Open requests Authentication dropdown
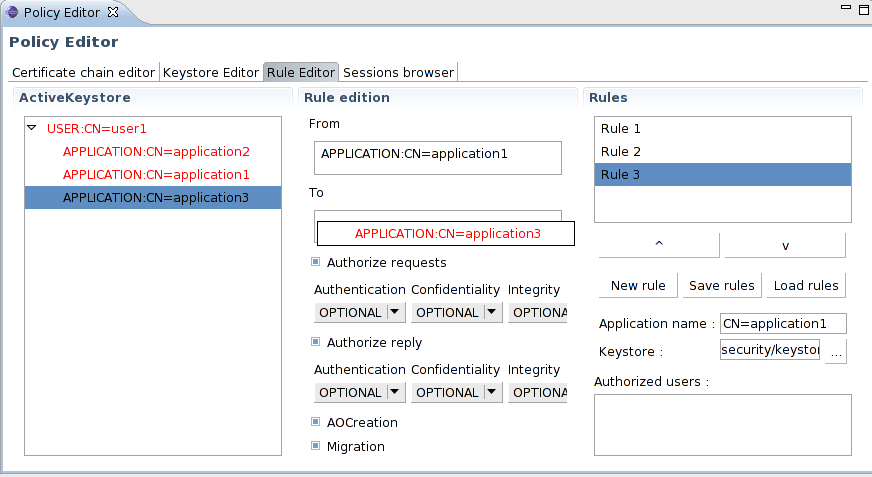872x477 pixels. [x=395, y=313]
